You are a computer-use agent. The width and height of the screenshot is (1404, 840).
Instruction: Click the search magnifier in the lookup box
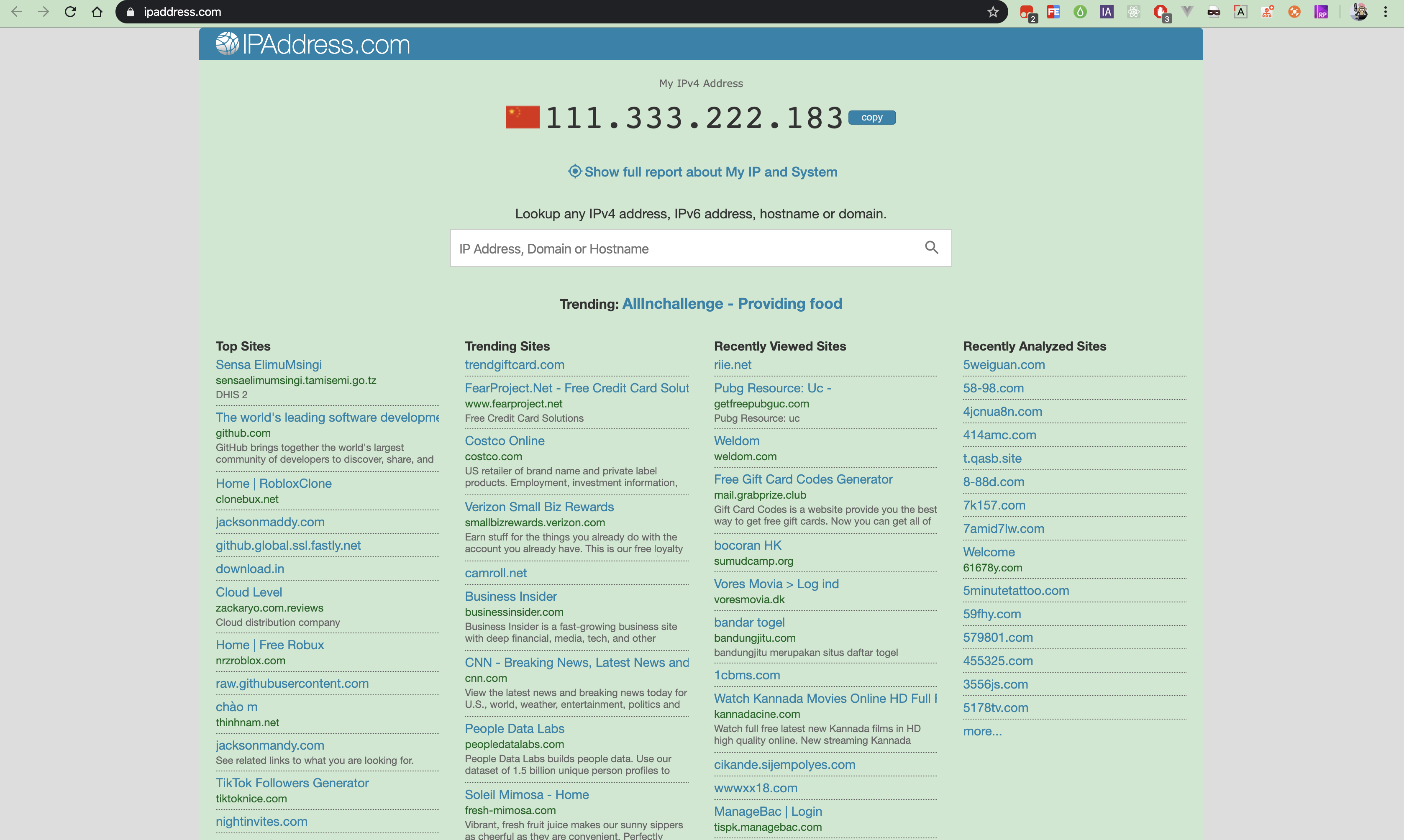tap(932, 248)
